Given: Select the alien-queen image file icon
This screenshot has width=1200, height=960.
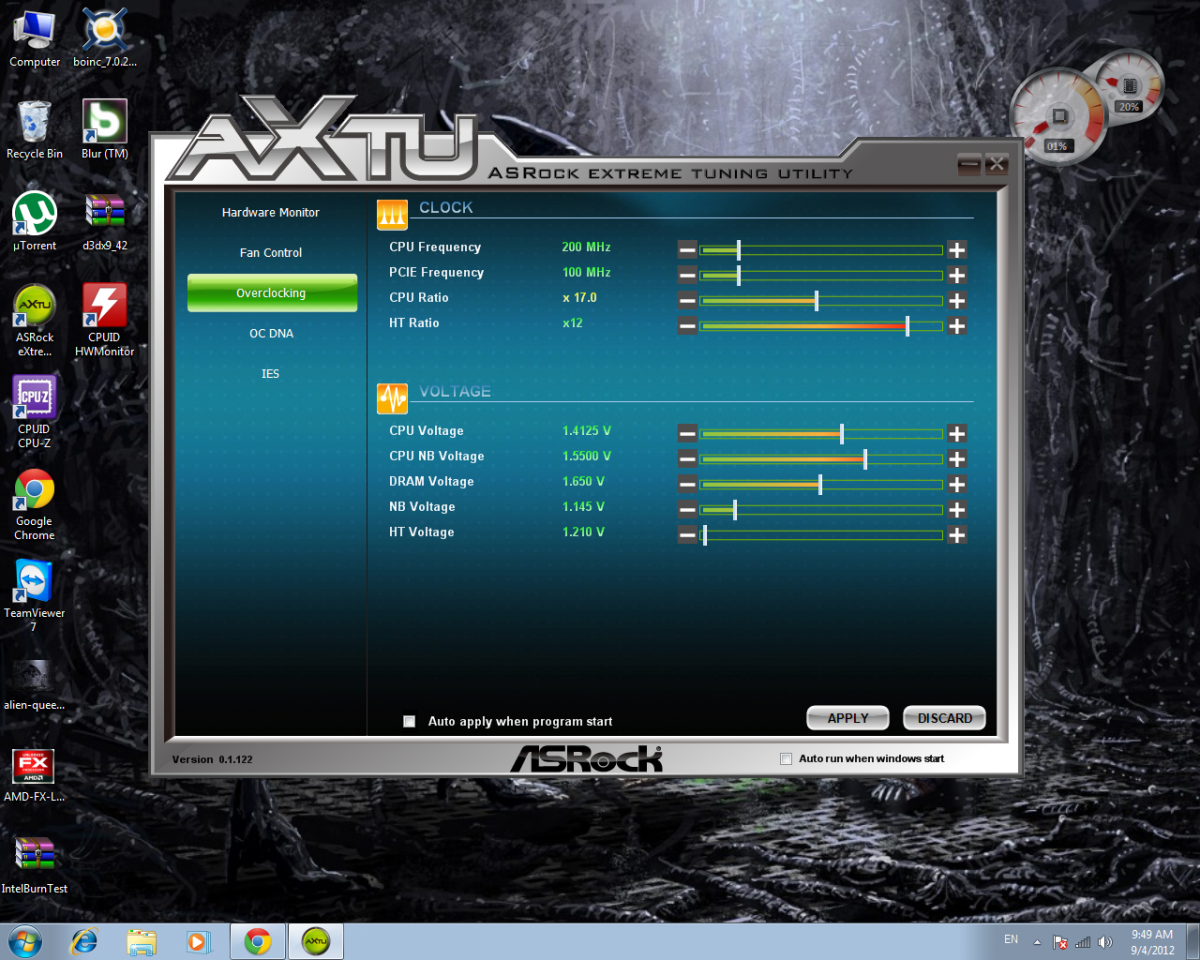Looking at the screenshot, I should (34, 685).
